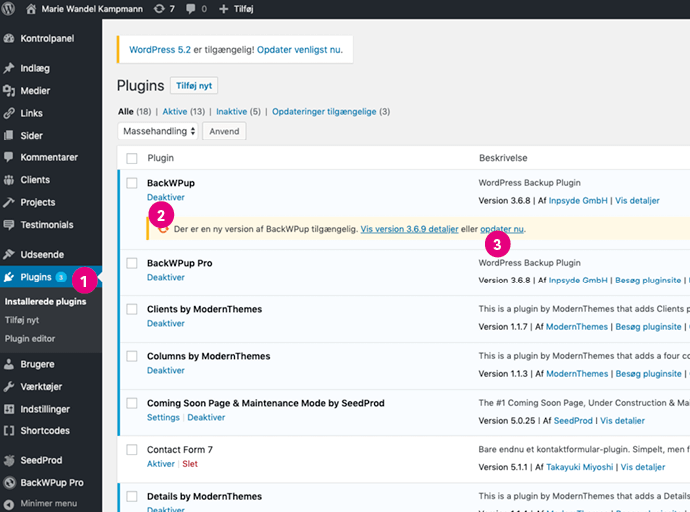
Task: Open Takayuki Miyoshi author link
Action: click(x=580, y=467)
